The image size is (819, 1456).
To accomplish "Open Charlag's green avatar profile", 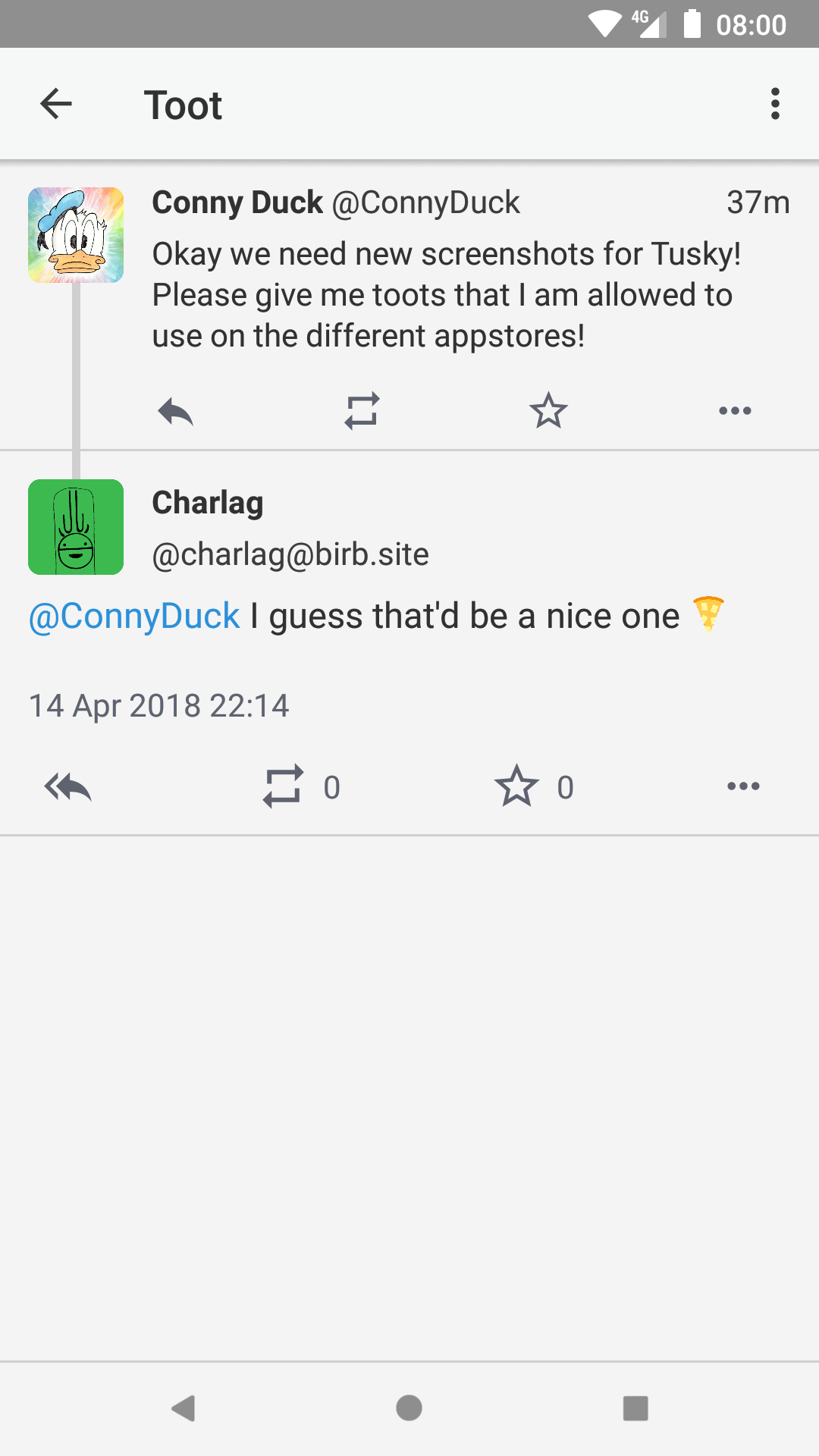I will (x=76, y=527).
